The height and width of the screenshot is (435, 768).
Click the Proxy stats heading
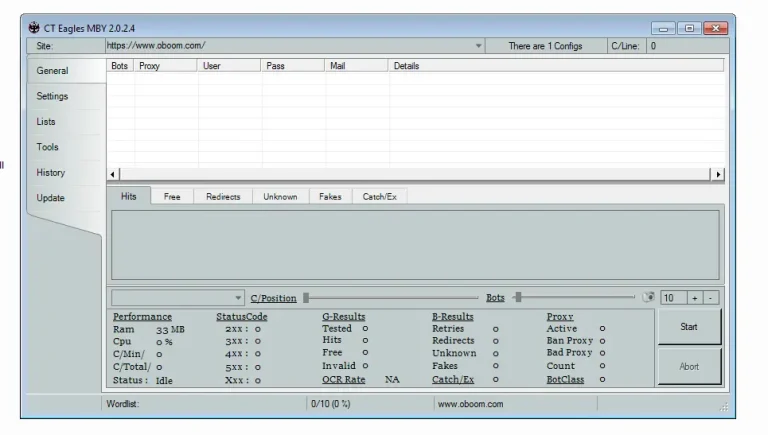[560, 316]
